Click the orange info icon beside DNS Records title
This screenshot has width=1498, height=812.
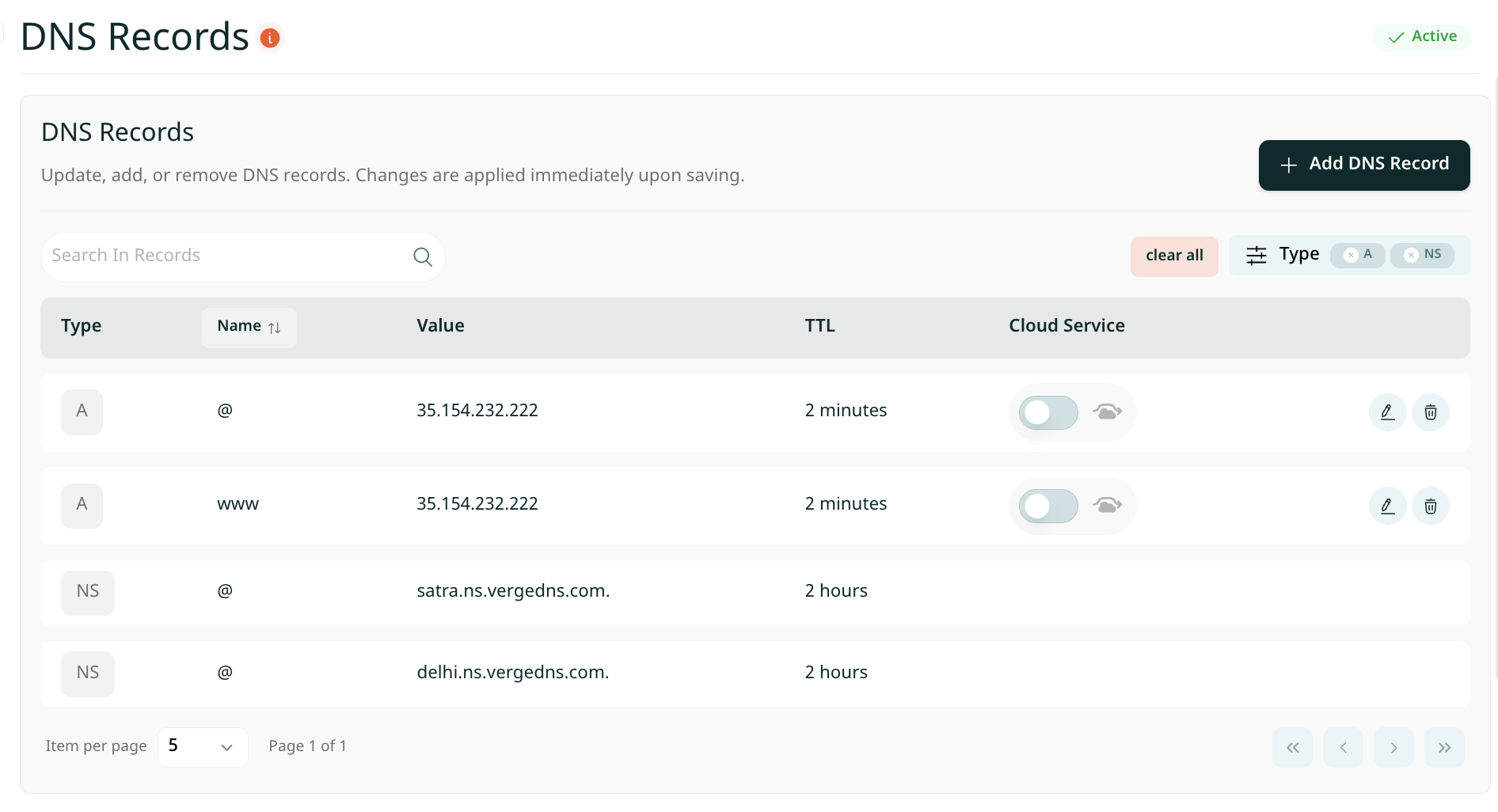tap(270, 38)
